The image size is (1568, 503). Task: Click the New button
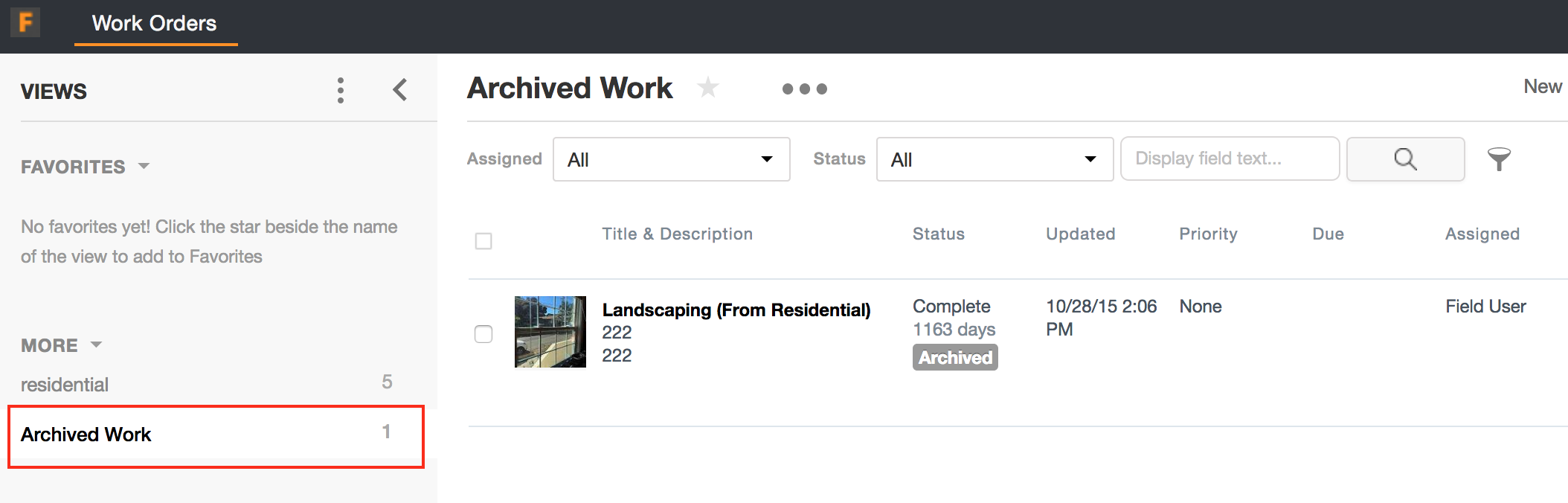[x=1542, y=87]
